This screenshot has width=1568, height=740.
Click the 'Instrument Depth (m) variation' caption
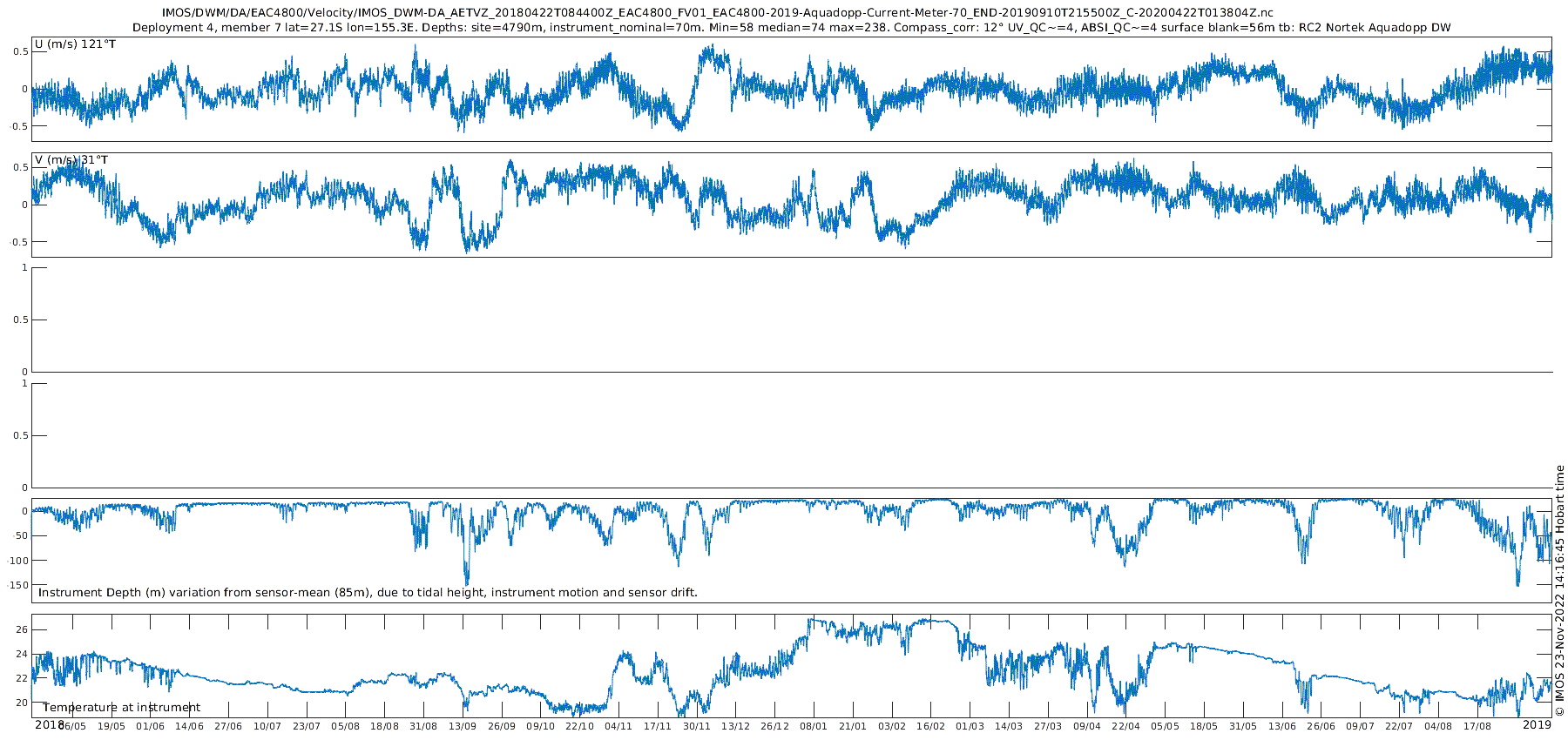[x=368, y=593]
